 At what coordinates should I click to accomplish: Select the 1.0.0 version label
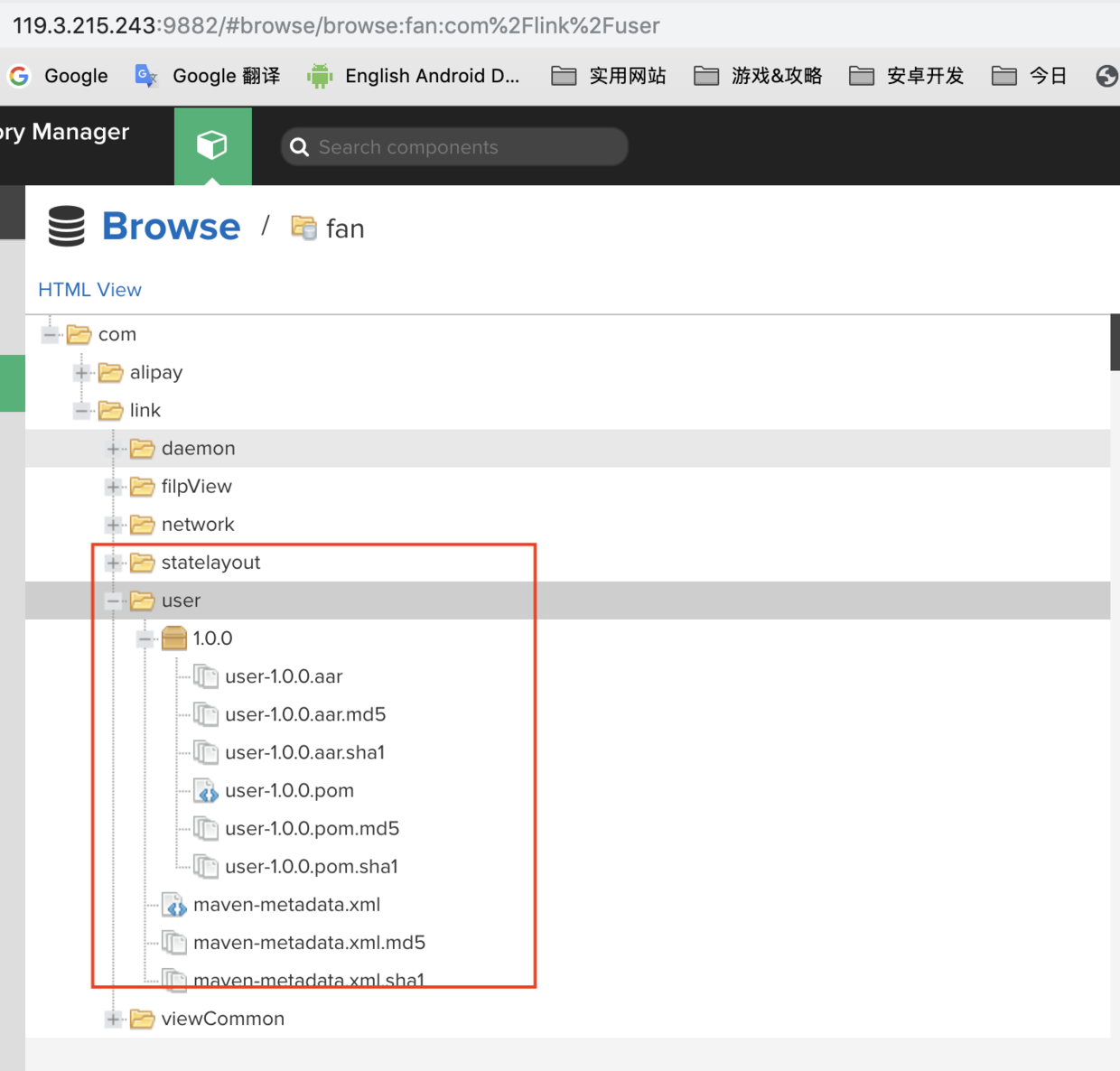[213, 638]
